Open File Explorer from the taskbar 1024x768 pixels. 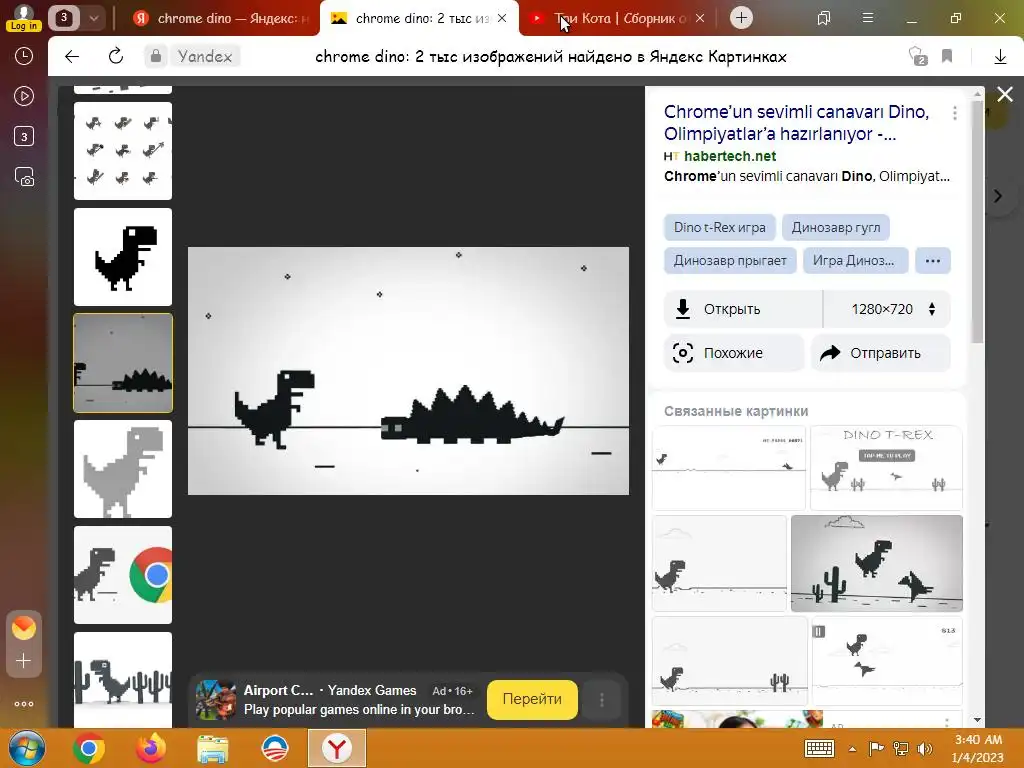click(x=213, y=749)
